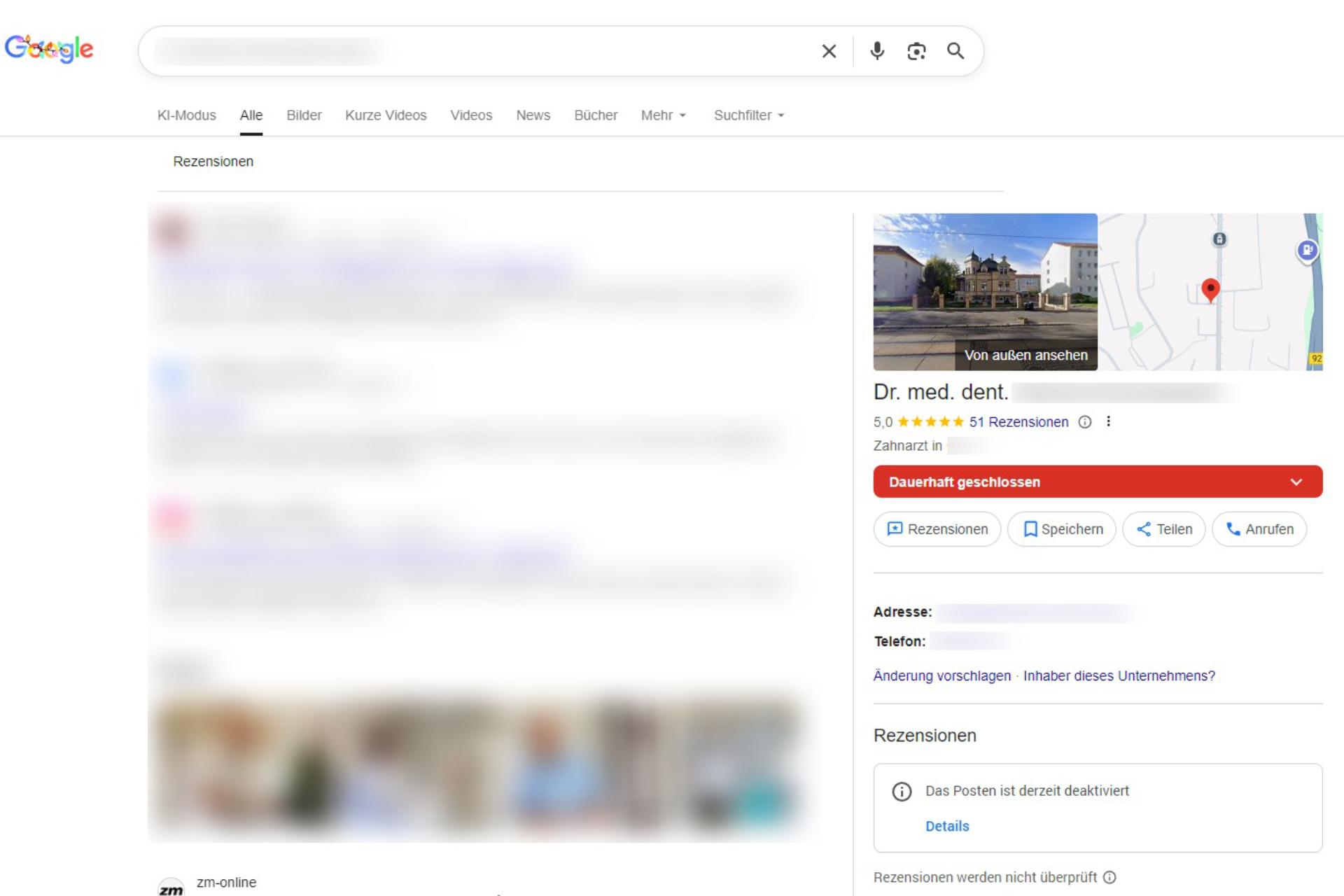Open the Suchfilter dropdown

point(749,115)
